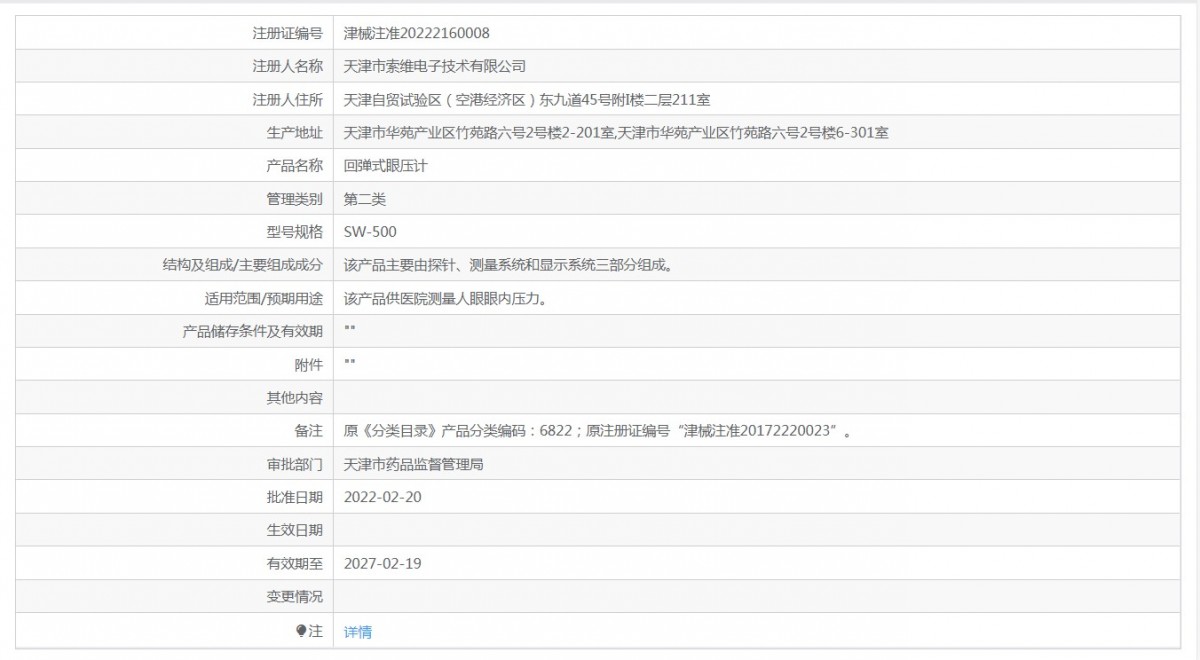Click the 注册人名称 label

pos(288,66)
